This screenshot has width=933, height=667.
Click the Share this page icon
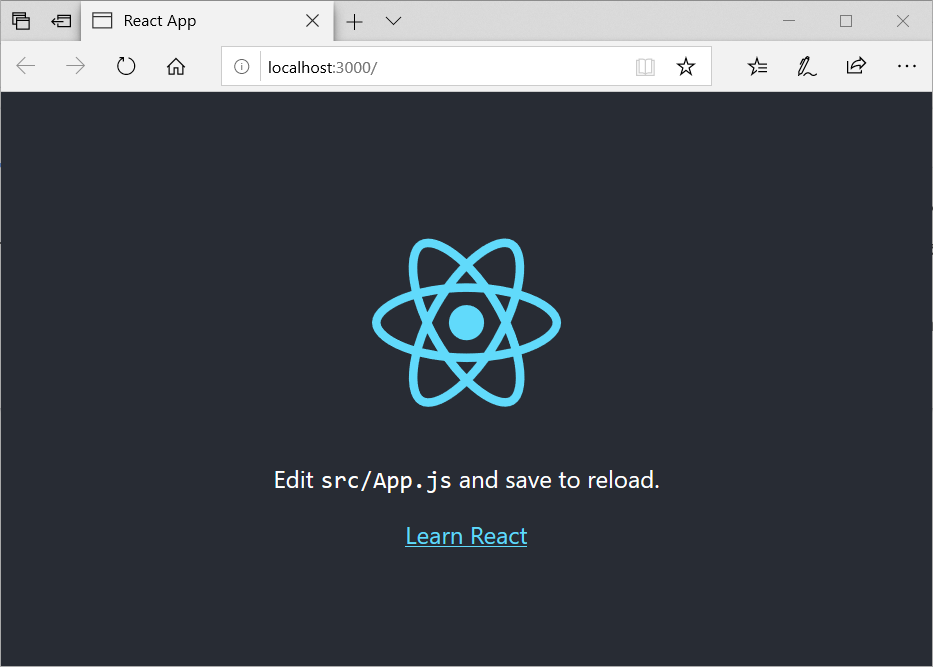click(856, 66)
